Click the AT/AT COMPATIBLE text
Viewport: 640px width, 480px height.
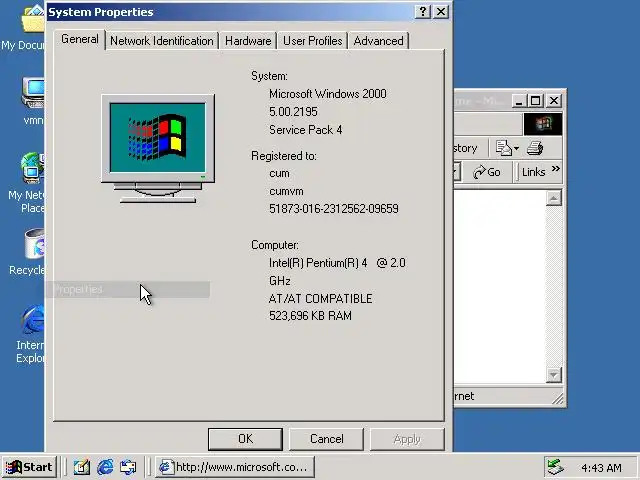pos(320,298)
